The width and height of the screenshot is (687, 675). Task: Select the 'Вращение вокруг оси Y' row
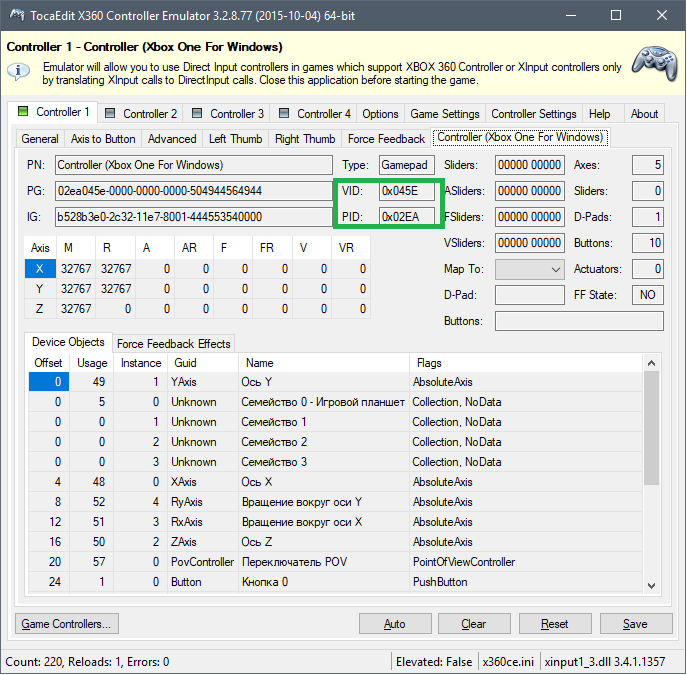[x=336, y=502]
